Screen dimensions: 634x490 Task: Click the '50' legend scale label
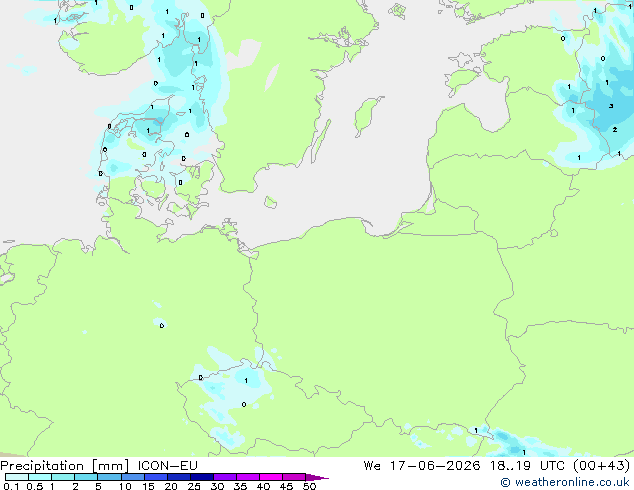309,486
